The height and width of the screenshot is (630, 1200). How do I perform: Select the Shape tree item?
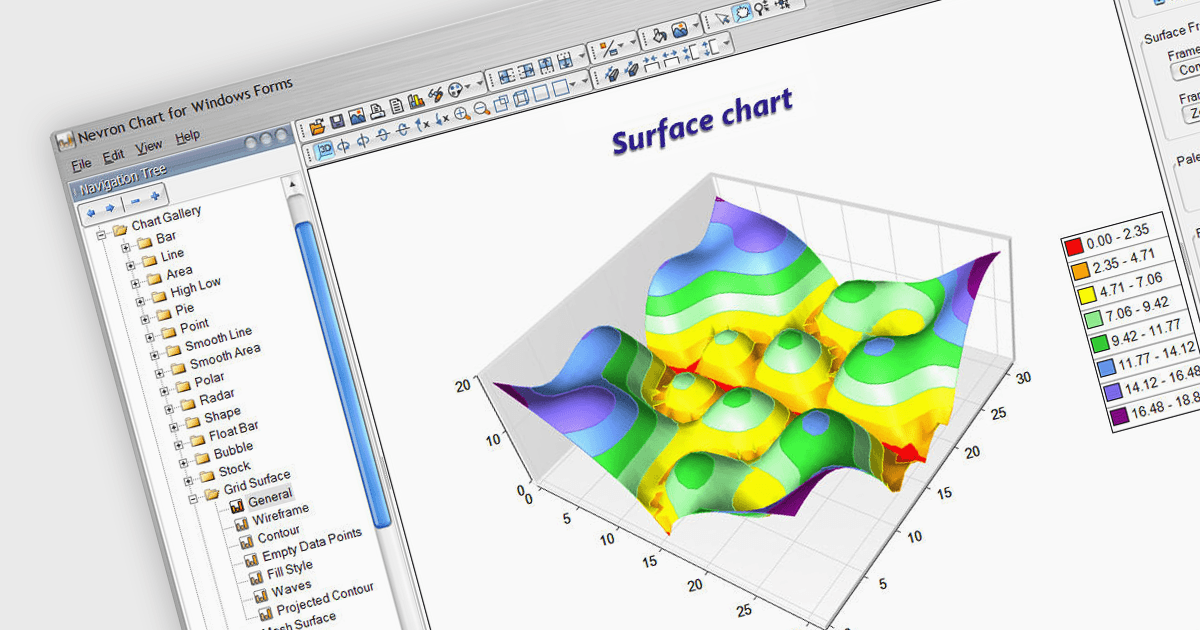point(222,415)
